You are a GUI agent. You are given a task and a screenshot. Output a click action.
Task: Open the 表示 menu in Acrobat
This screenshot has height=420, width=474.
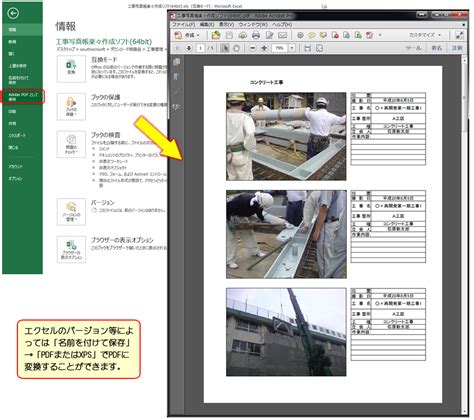[x=227, y=25]
